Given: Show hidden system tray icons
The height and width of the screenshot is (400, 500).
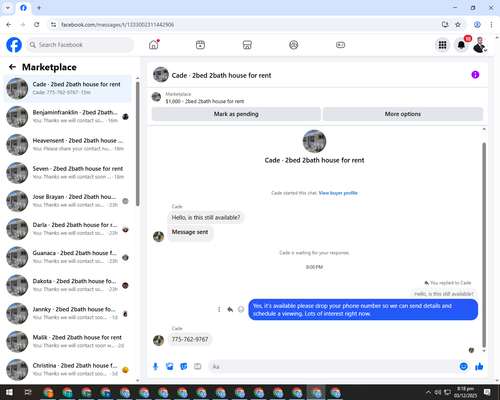Looking at the screenshot, I should point(428,392).
